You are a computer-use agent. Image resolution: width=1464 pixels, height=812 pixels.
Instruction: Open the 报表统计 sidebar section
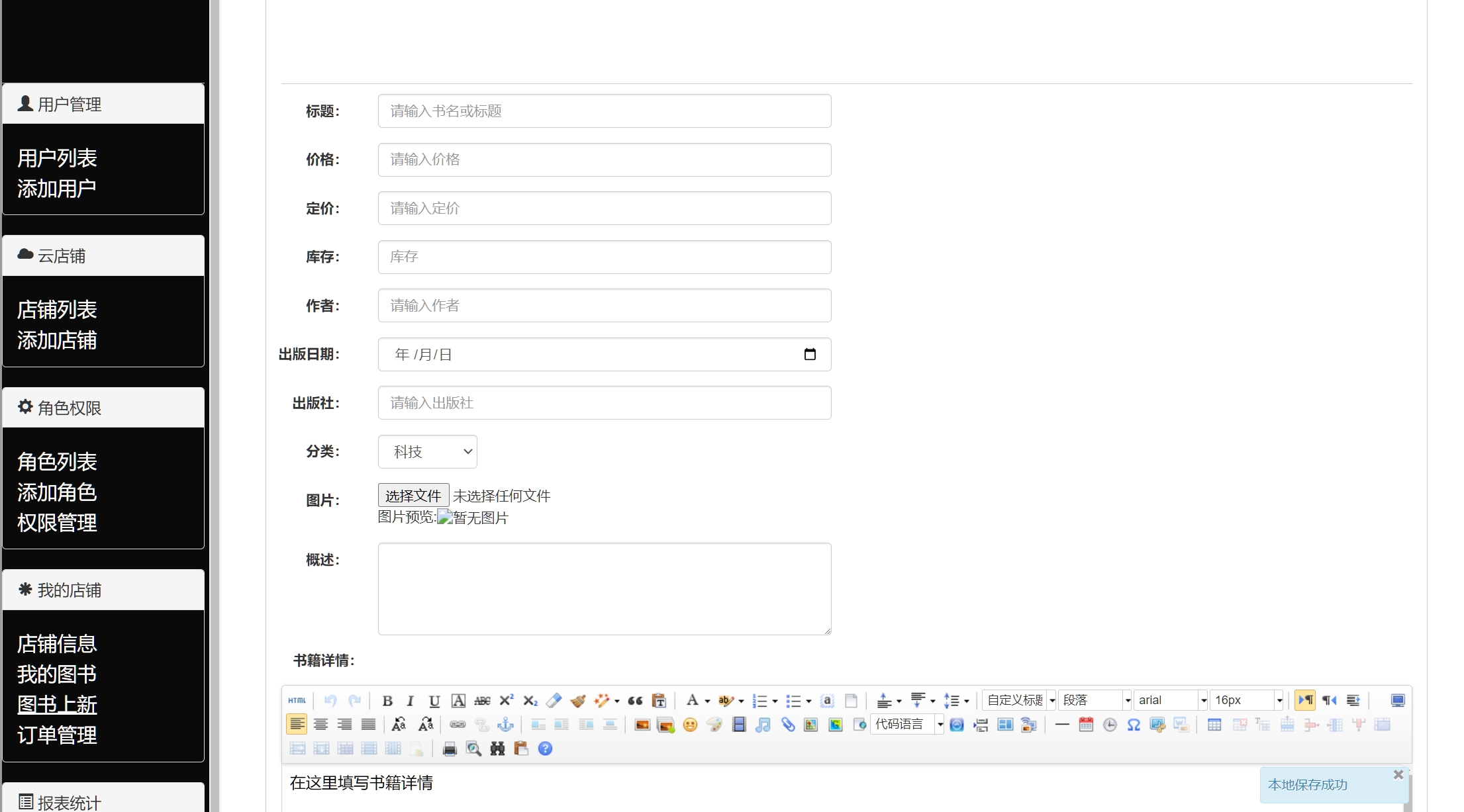pos(103,798)
